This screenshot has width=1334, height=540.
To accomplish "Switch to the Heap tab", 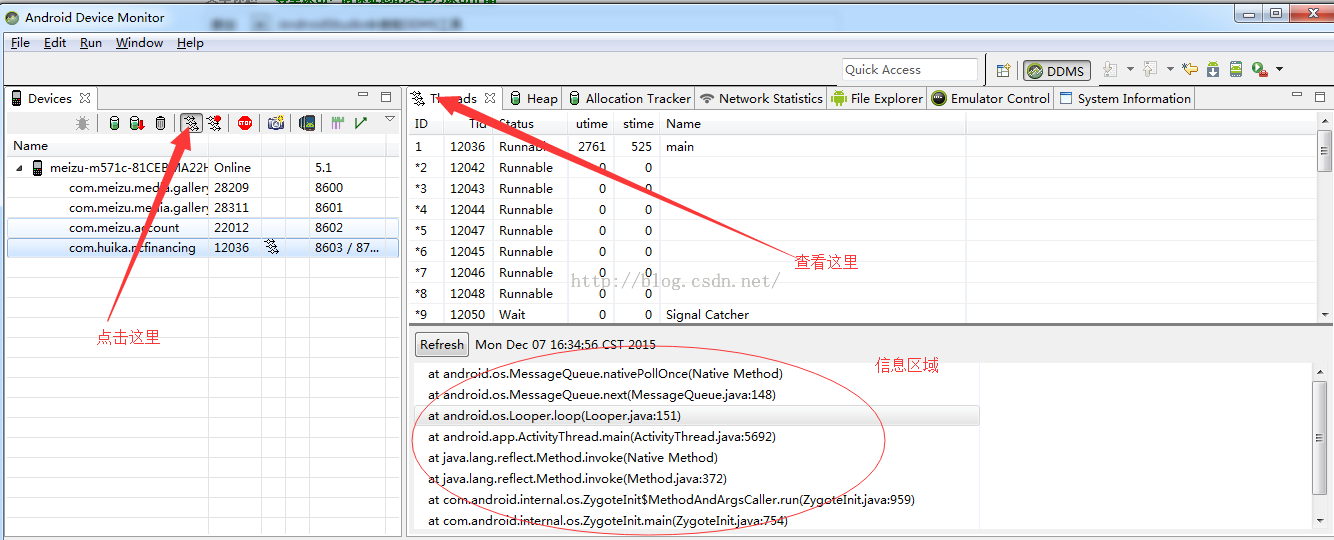I will pos(533,98).
